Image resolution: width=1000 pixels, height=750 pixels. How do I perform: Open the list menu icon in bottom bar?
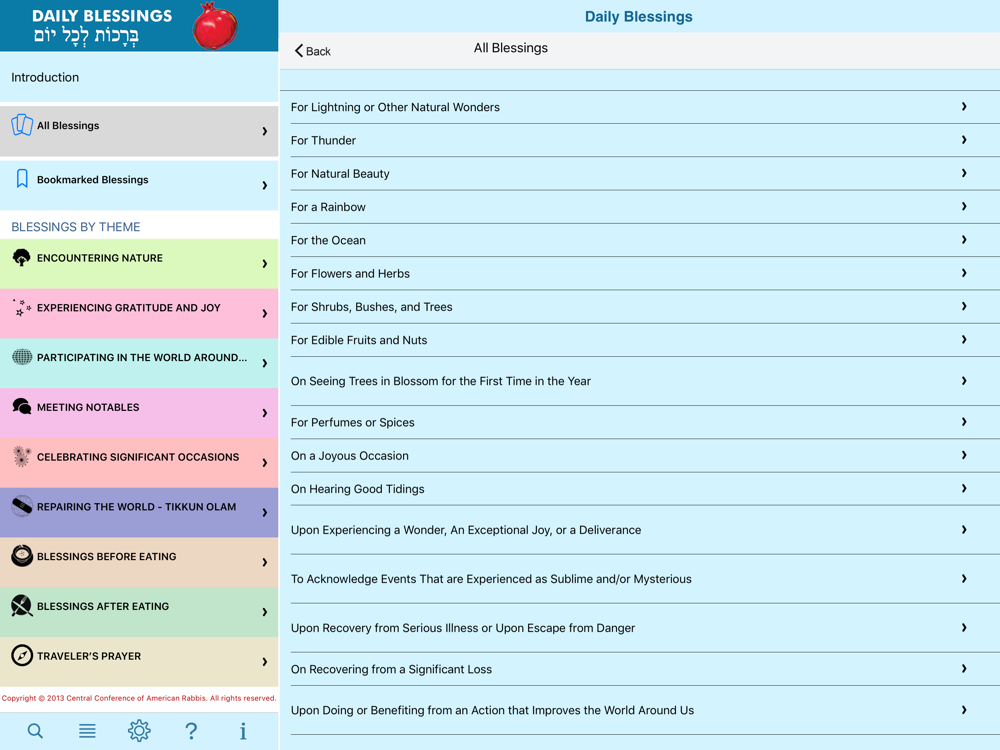point(87,731)
